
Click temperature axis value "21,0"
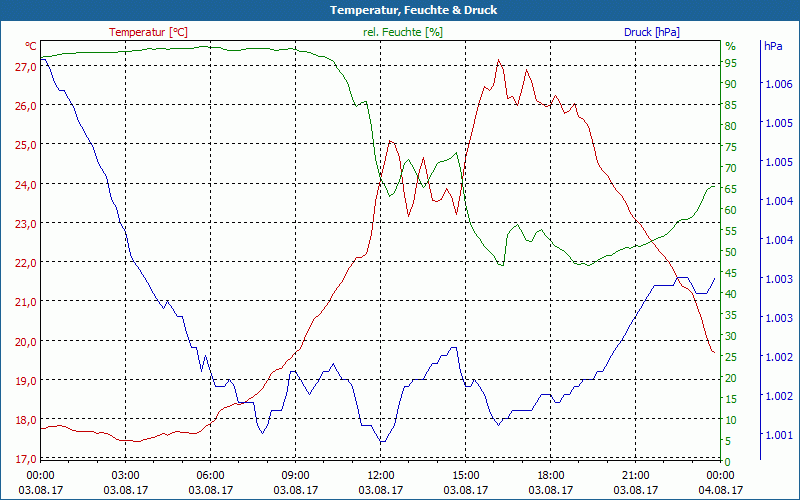click(26, 303)
